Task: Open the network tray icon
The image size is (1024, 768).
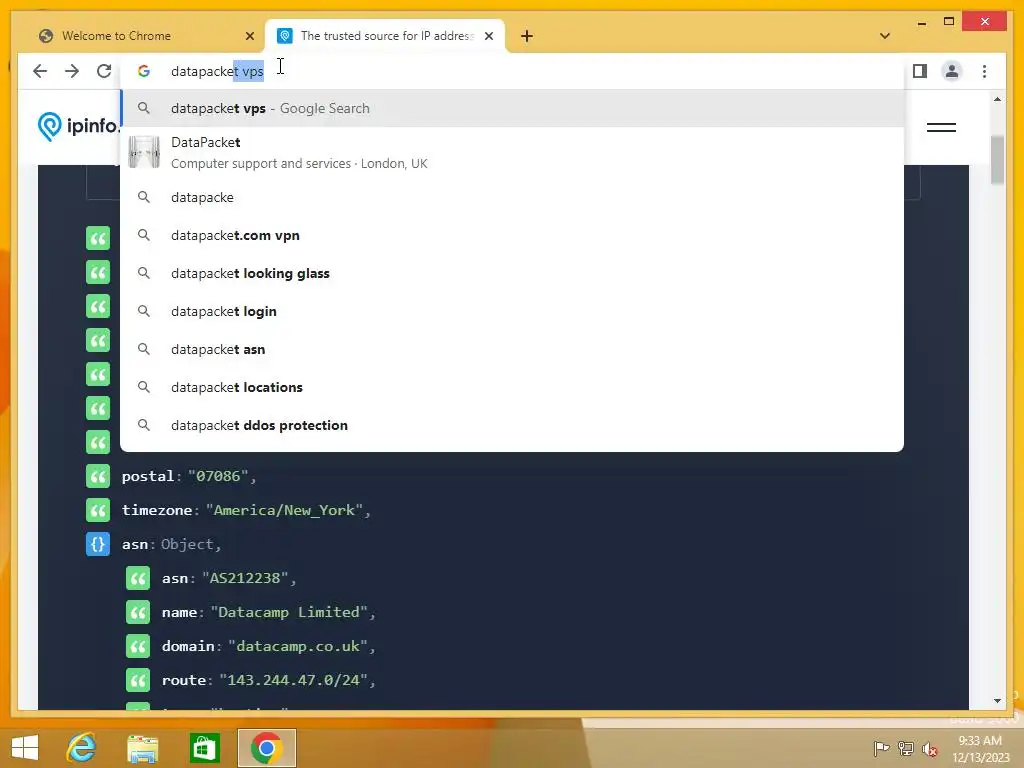Action: (x=905, y=748)
